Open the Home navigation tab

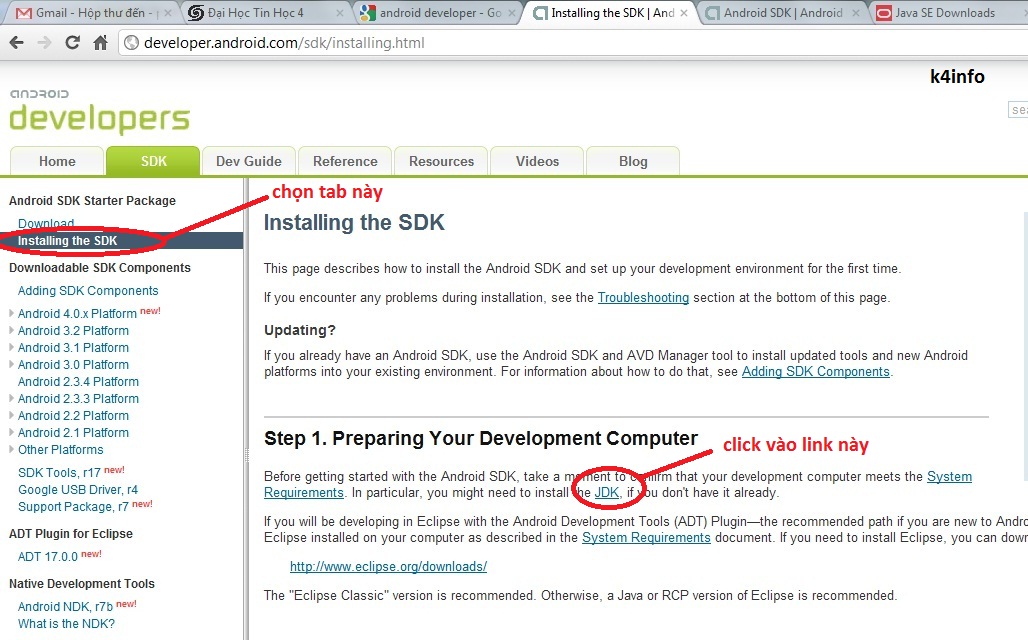pos(57,161)
